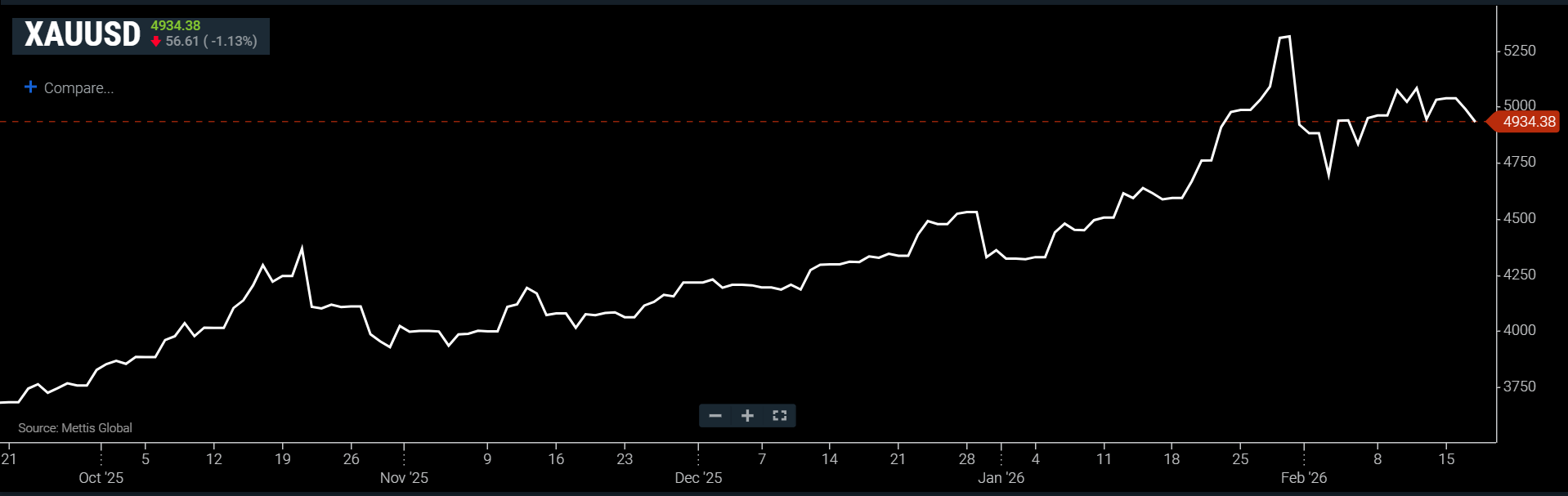Click the highest peak of the price line

point(1288,37)
